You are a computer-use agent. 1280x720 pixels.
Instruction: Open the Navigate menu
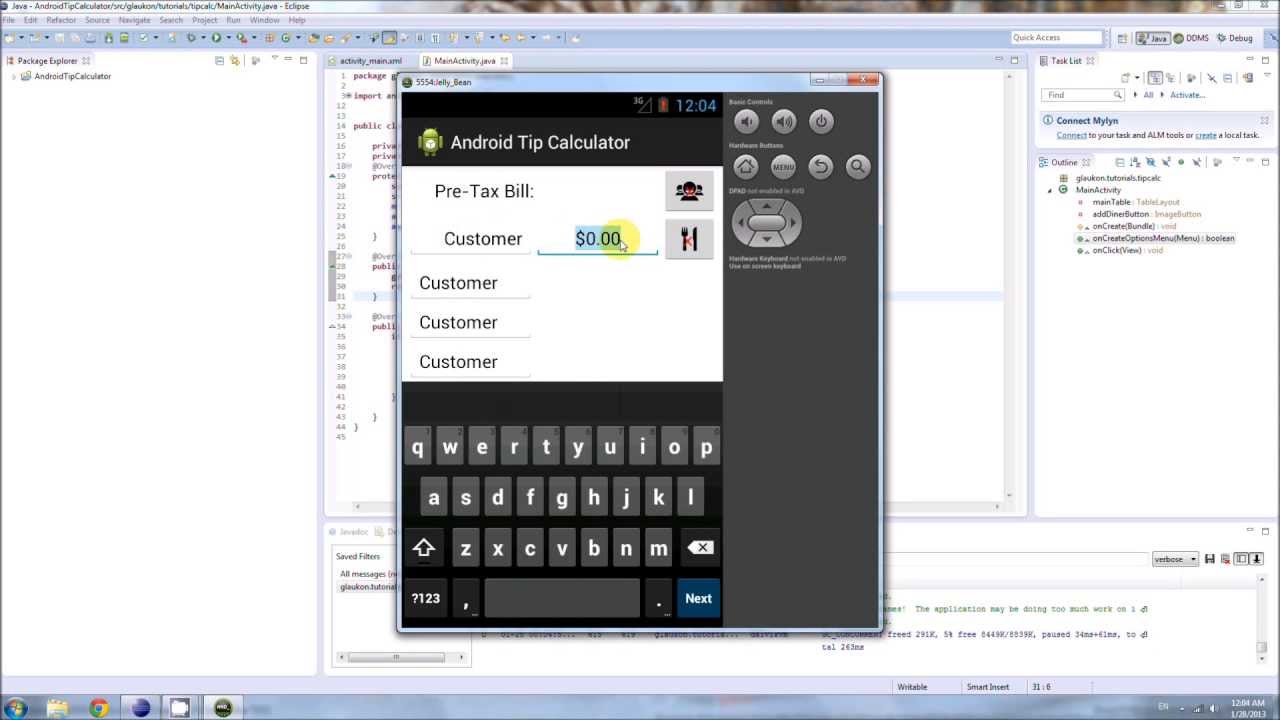point(134,20)
